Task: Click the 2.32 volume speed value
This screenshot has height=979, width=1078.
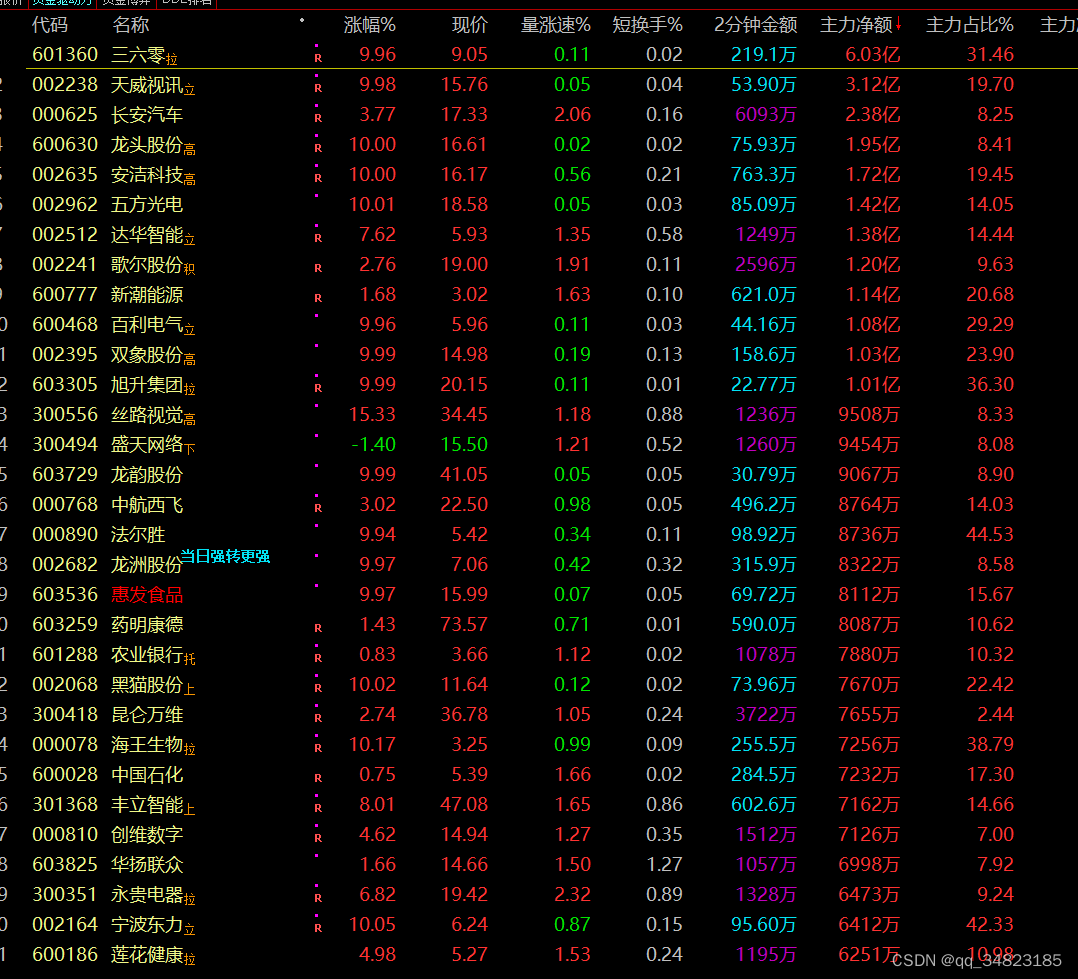Action: pyautogui.click(x=573, y=894)
